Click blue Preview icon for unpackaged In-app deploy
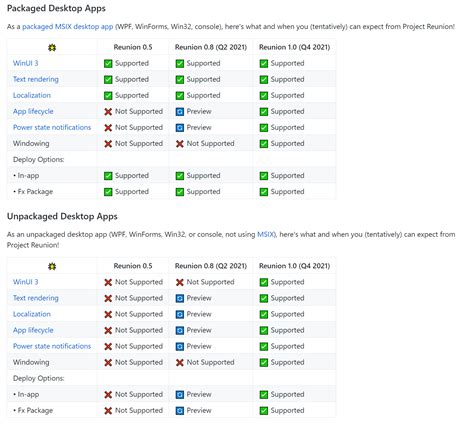Image resolution: width=474 pixels, height=426 pixels. point(180,395)
